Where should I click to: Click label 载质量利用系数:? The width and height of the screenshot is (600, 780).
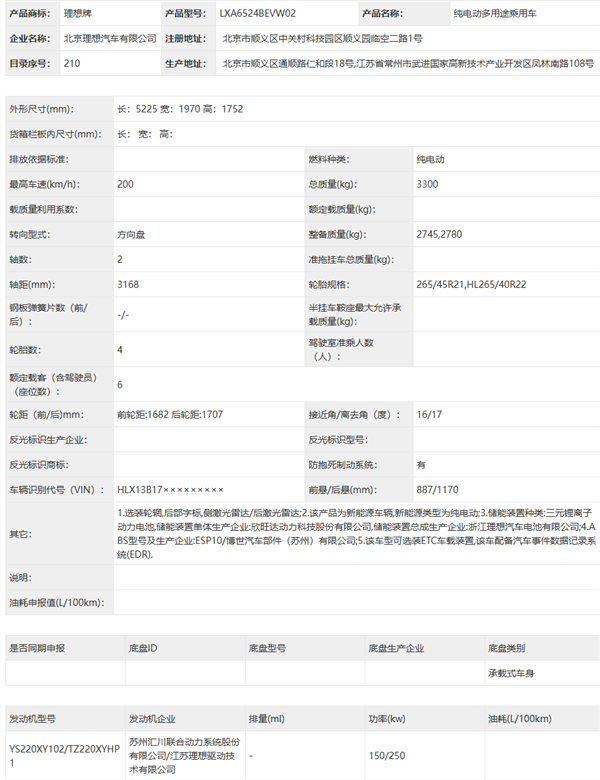pyautogui.click(x=43, y=209)
